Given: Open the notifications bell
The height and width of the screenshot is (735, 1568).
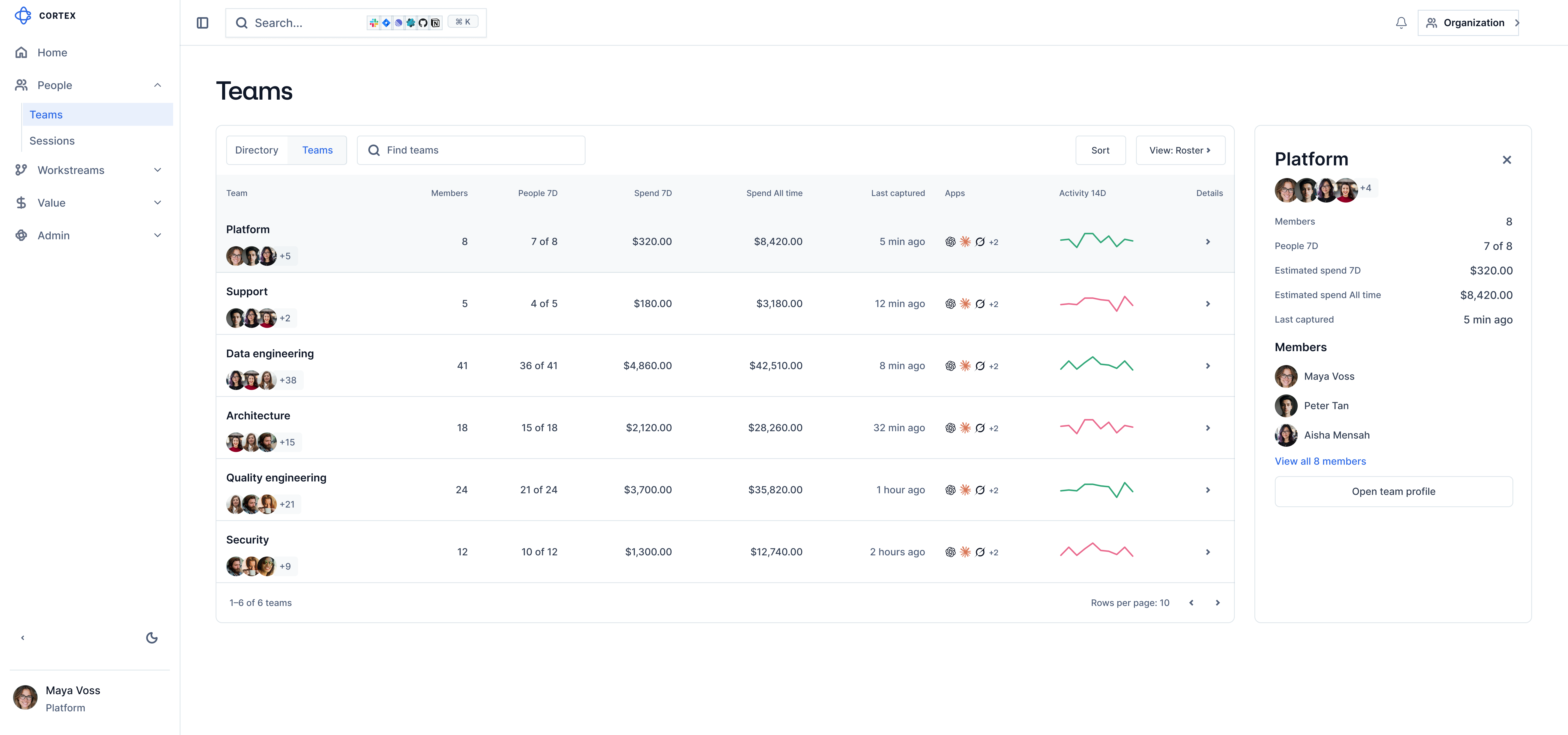Looking at the screenshot, I should tap(1401, 23).
